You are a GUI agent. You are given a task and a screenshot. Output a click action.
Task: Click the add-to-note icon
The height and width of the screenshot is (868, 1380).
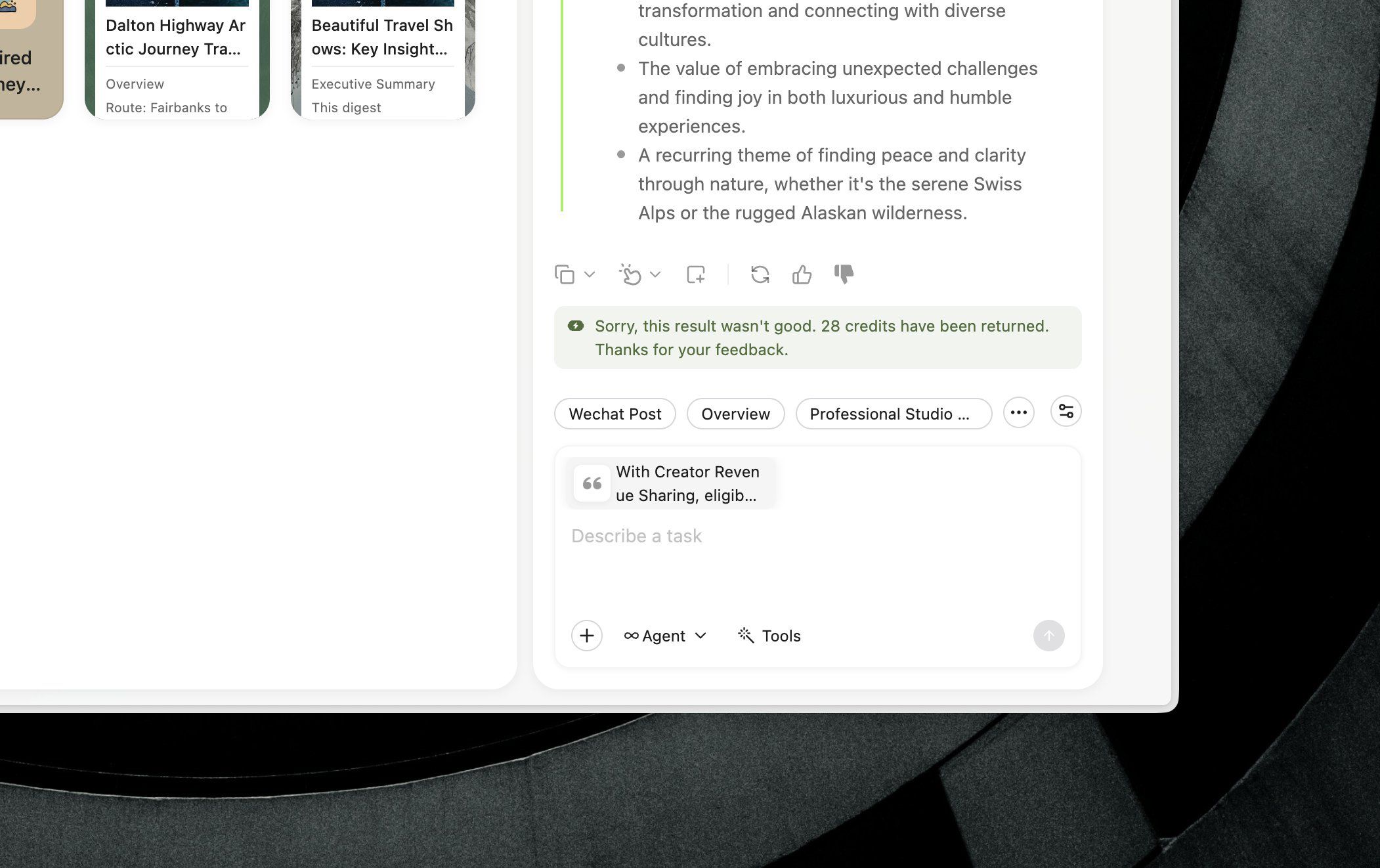point(696,274)
